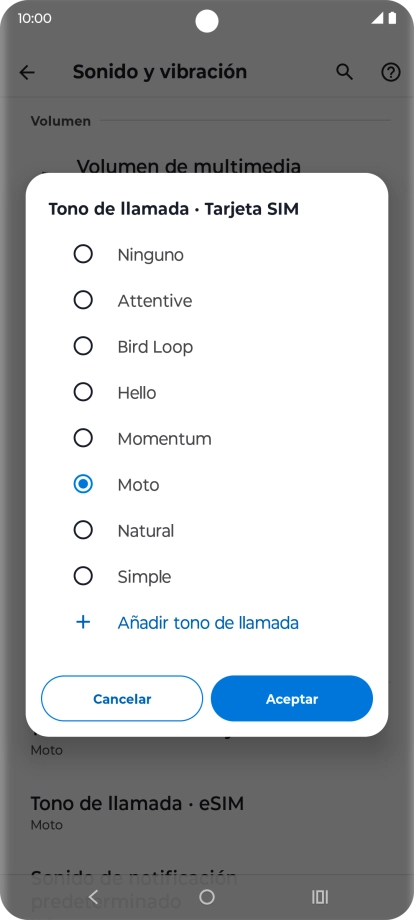Choose the Natural ringtone

(145, 530)
